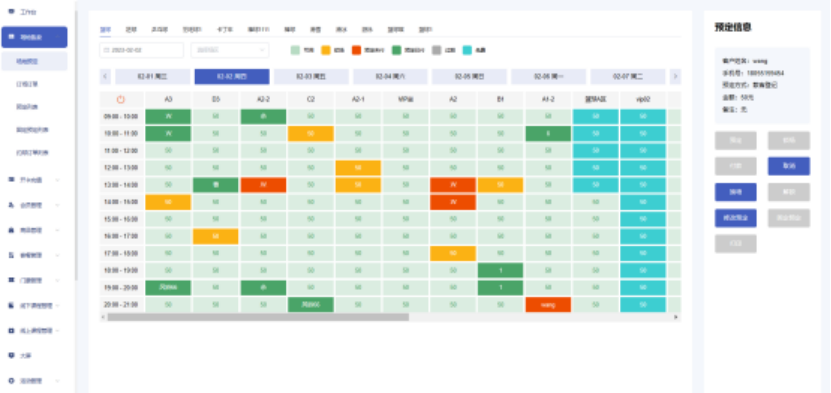Select the red wang cell at 20:00 - 21:00
This screenshot has width=831, height=393.
[548, 305]
